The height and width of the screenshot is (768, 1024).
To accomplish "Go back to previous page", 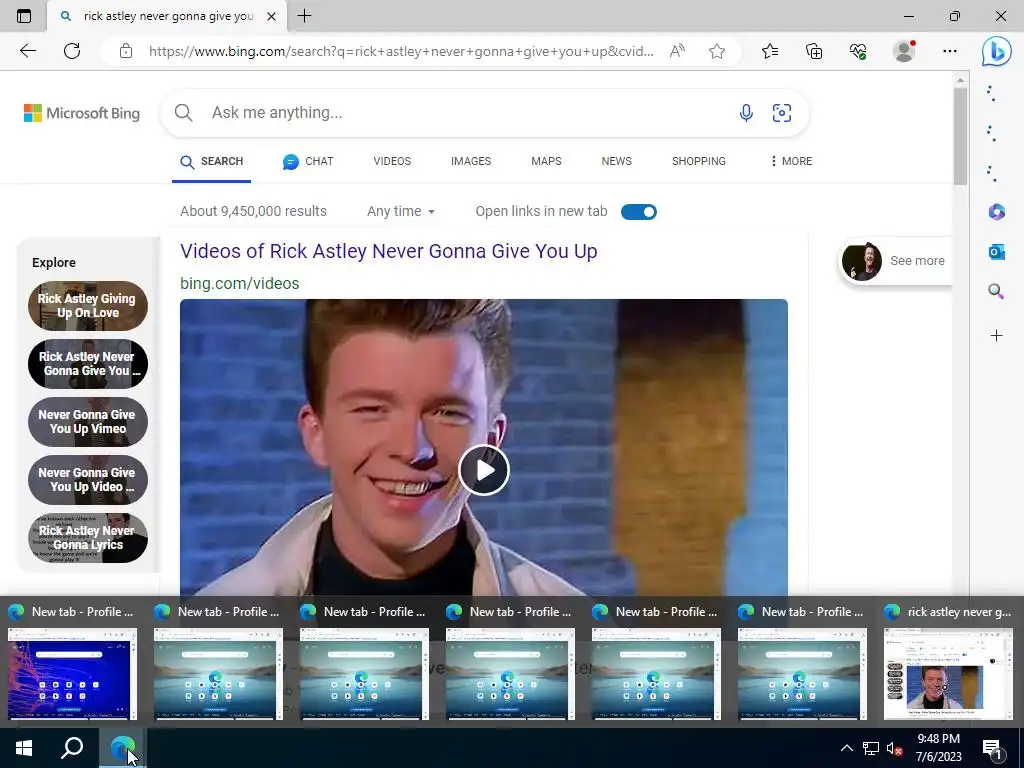I will coord(27,51).
